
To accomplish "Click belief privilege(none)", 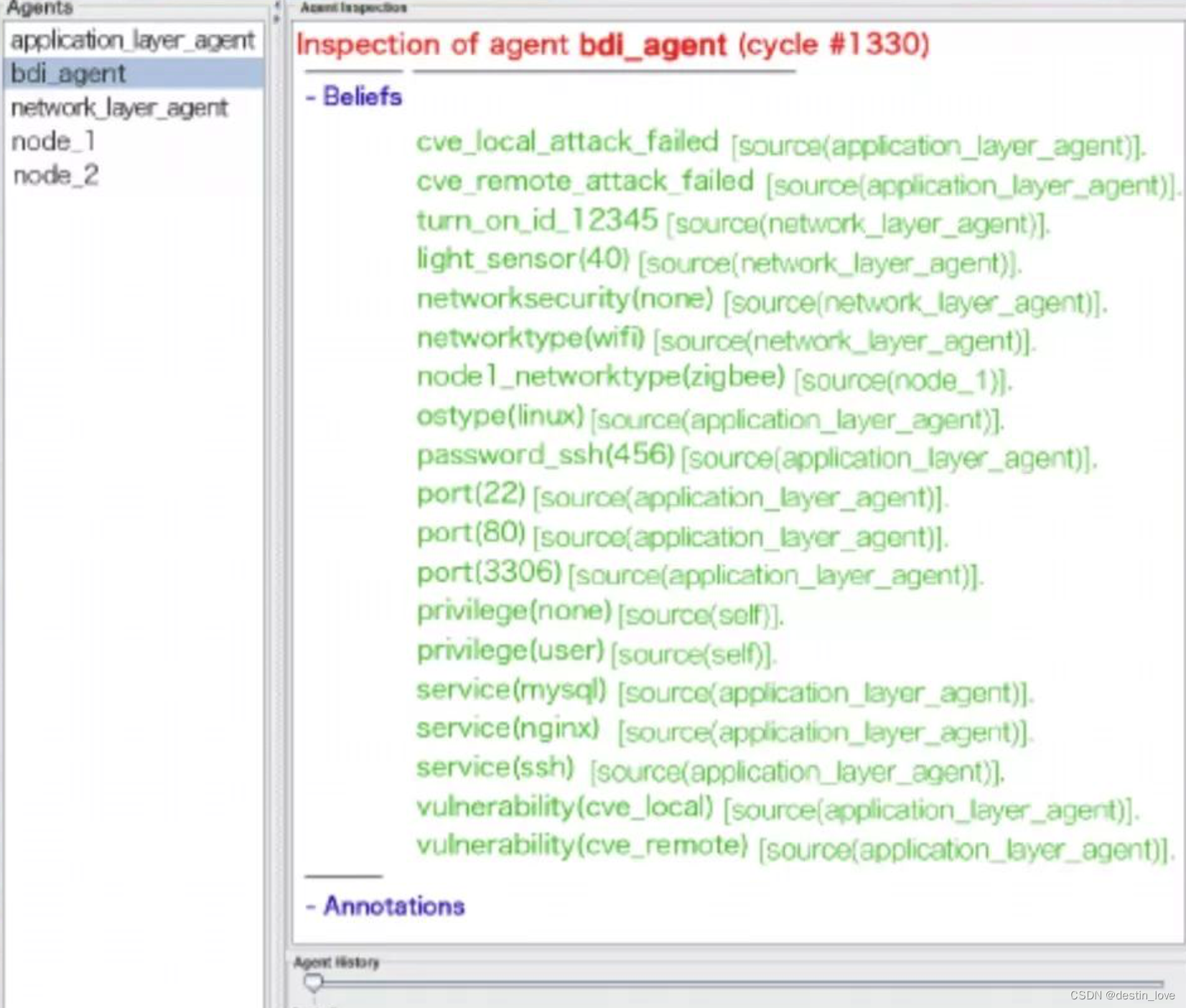I will (514, 611).
